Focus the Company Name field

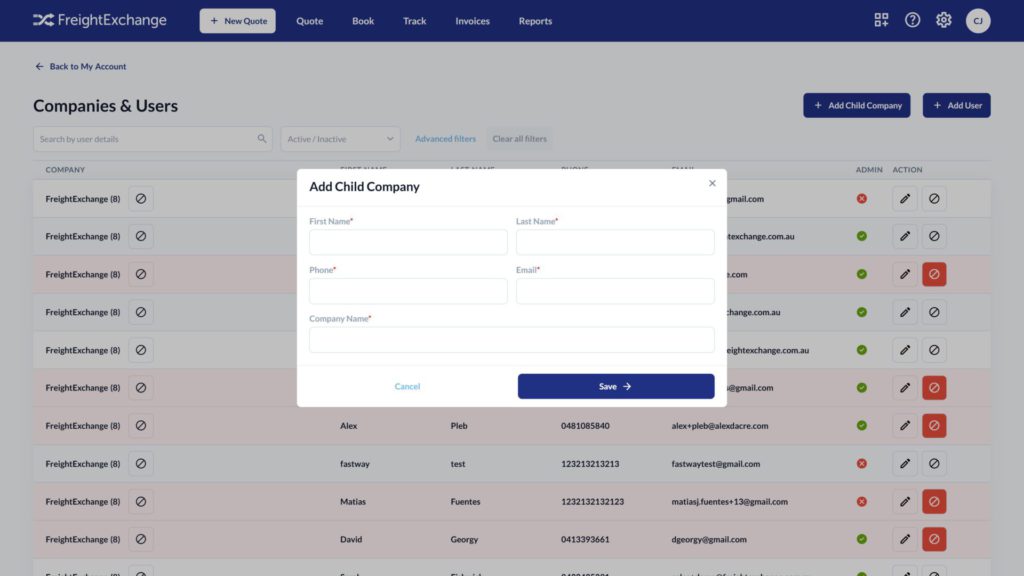click(x=512, y=340)
